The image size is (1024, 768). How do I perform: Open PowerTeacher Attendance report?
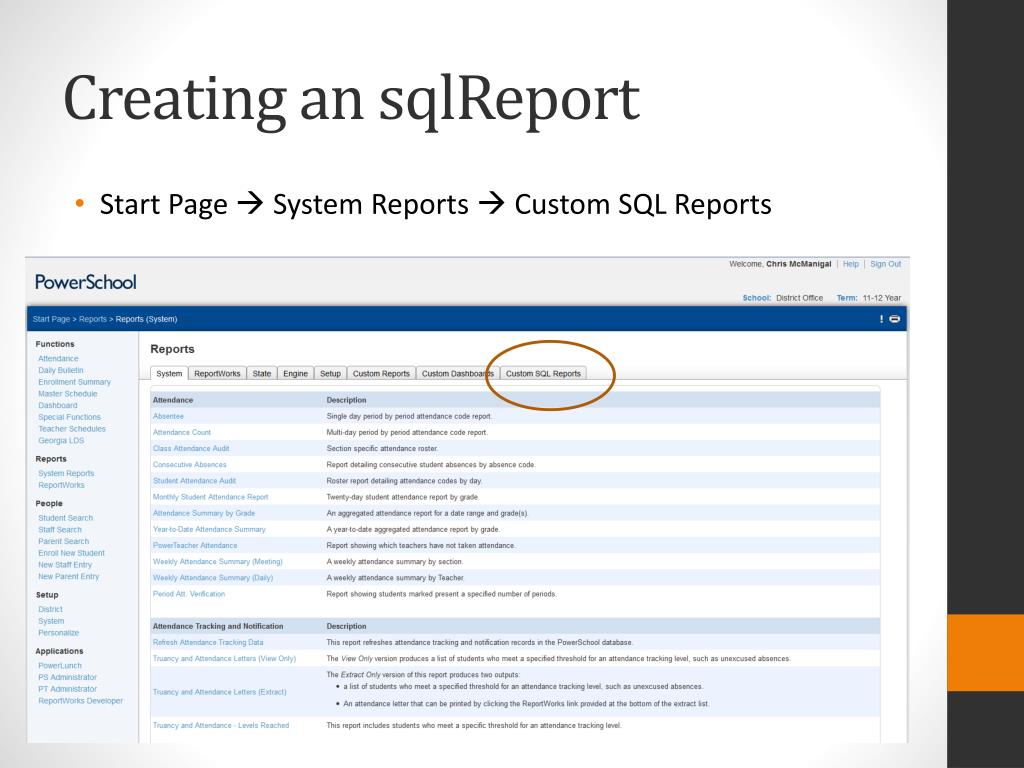coord(195,545)
